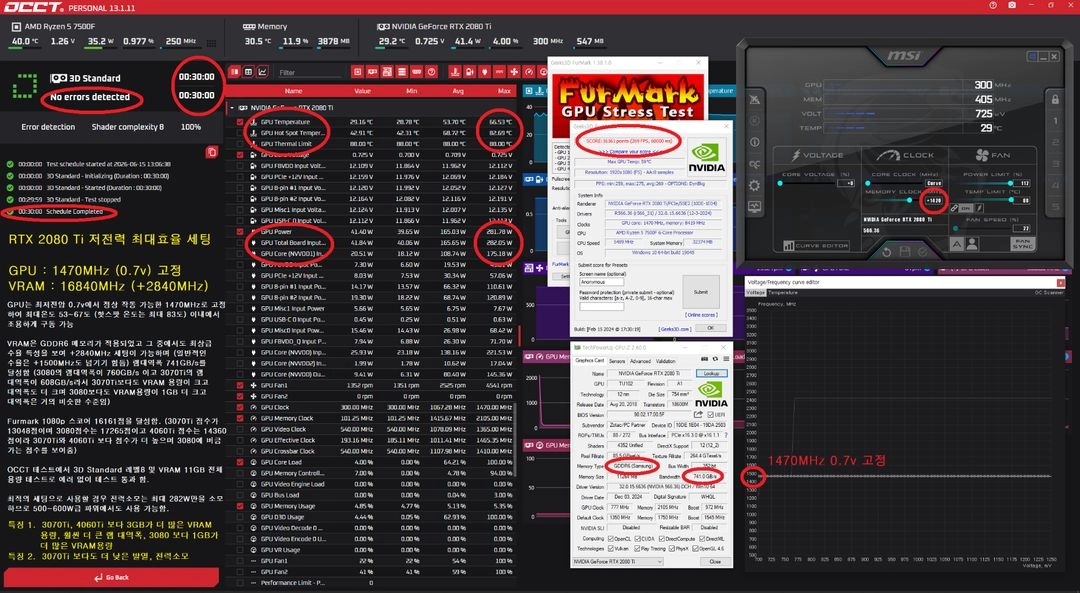Screen dimensions: 1080x593
Task: Switch to Advanced tab in GPU-Z
Action: click(x=640, y=360)
